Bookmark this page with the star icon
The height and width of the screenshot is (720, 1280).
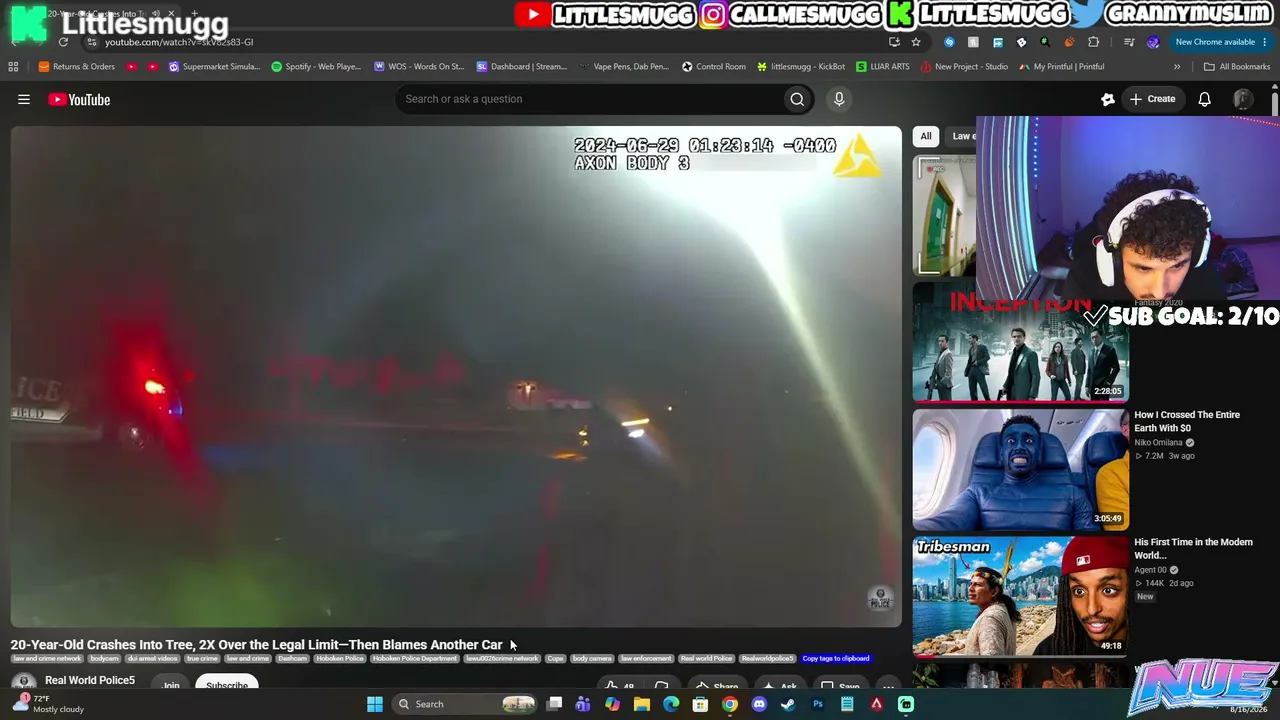point(916,42)
